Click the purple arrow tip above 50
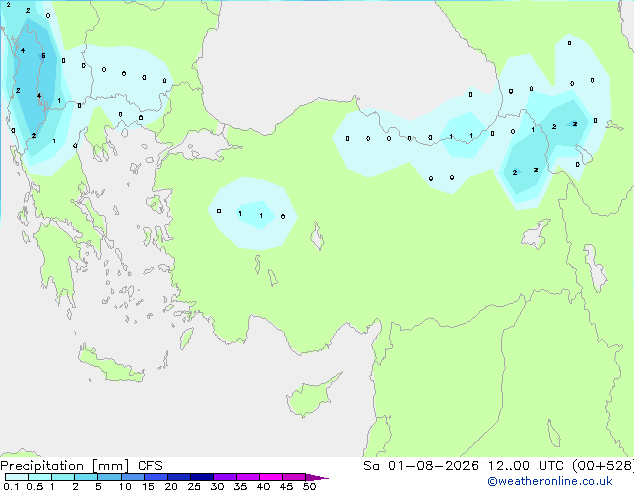The image size is (634, 490). point(317,478)
